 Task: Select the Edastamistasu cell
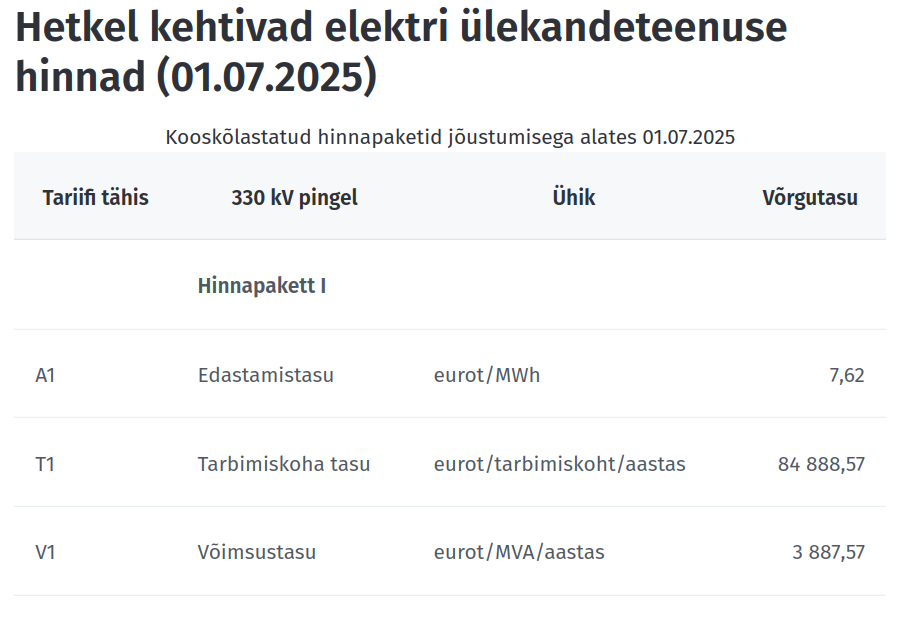[266, 375]
